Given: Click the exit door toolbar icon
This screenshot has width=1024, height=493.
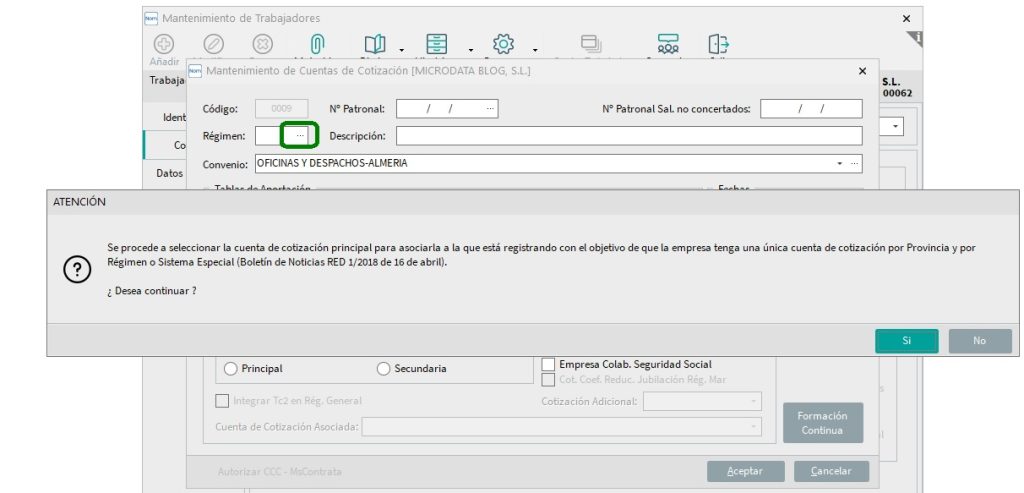Looking at the screenshot, I should pyautogui.click(x=718, y=44).
